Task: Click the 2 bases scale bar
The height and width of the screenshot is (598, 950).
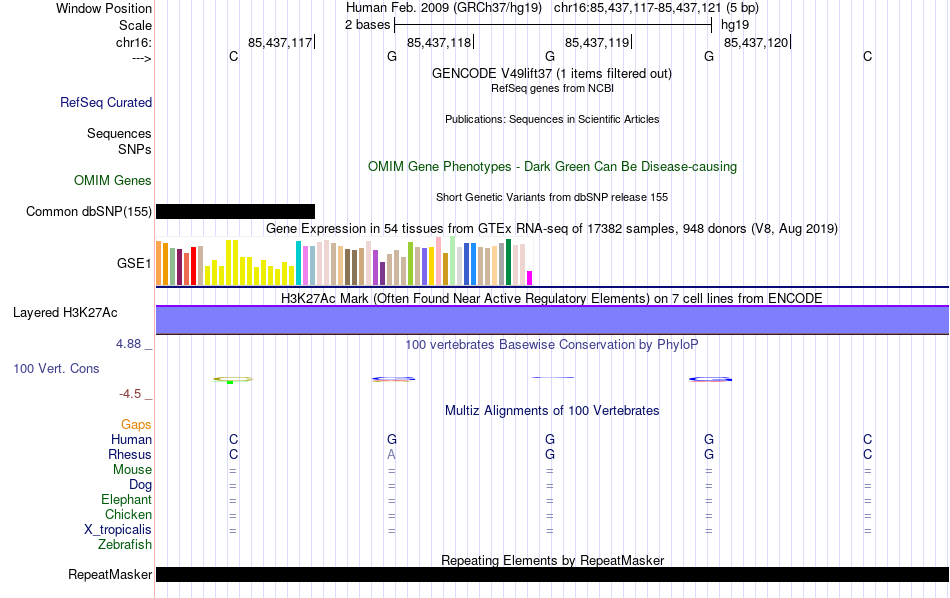Action: (x=553, y=25)
